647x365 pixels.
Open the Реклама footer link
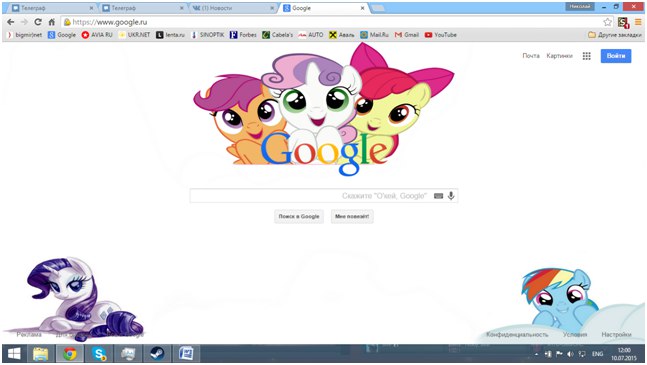click(x=29, y=334)
